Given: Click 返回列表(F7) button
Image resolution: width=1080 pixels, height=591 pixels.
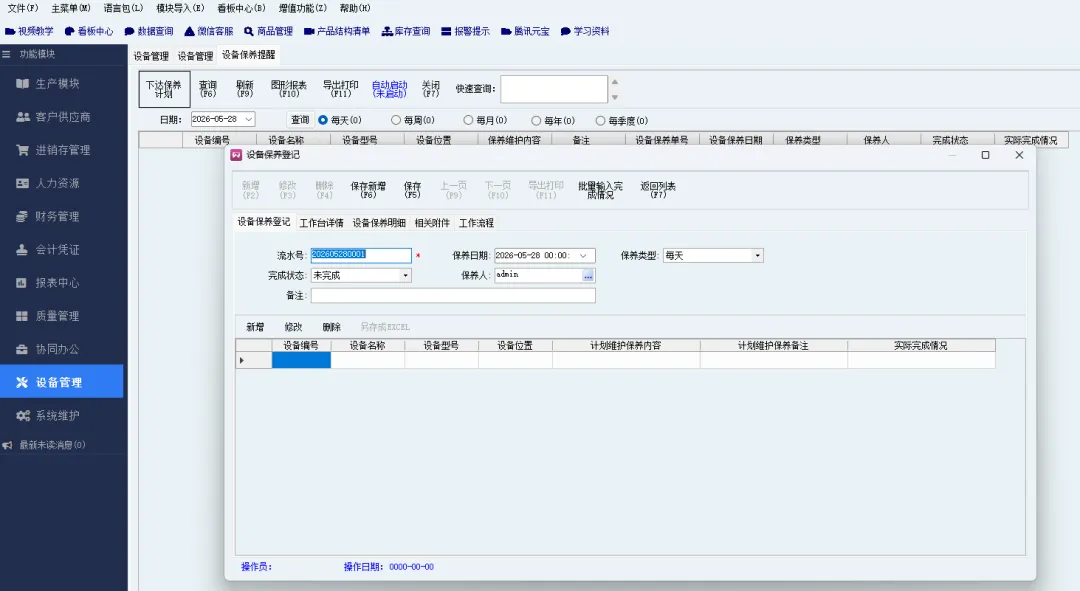Looking at the screenshot, I should [x=658, y=190].
